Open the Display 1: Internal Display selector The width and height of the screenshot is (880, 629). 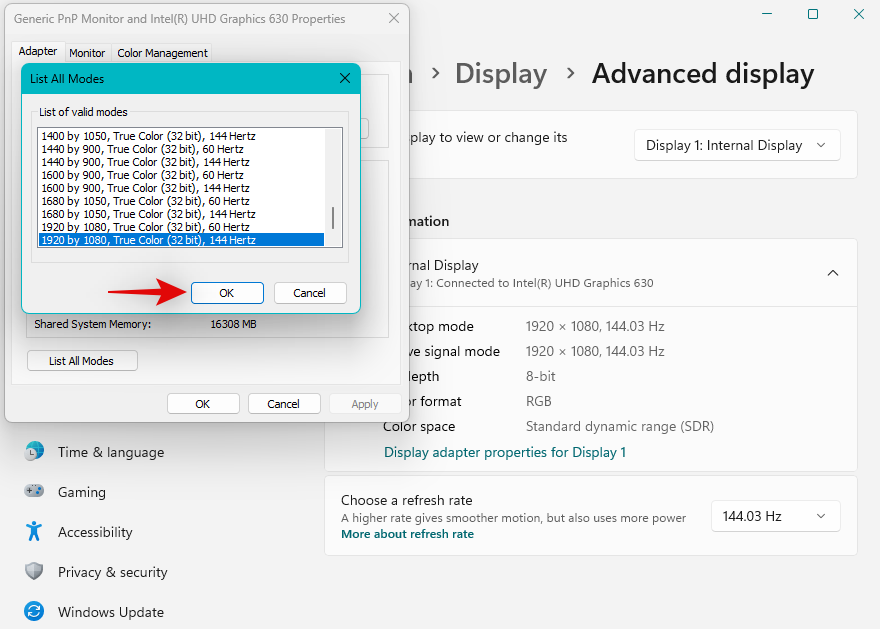tap(737, 145)
